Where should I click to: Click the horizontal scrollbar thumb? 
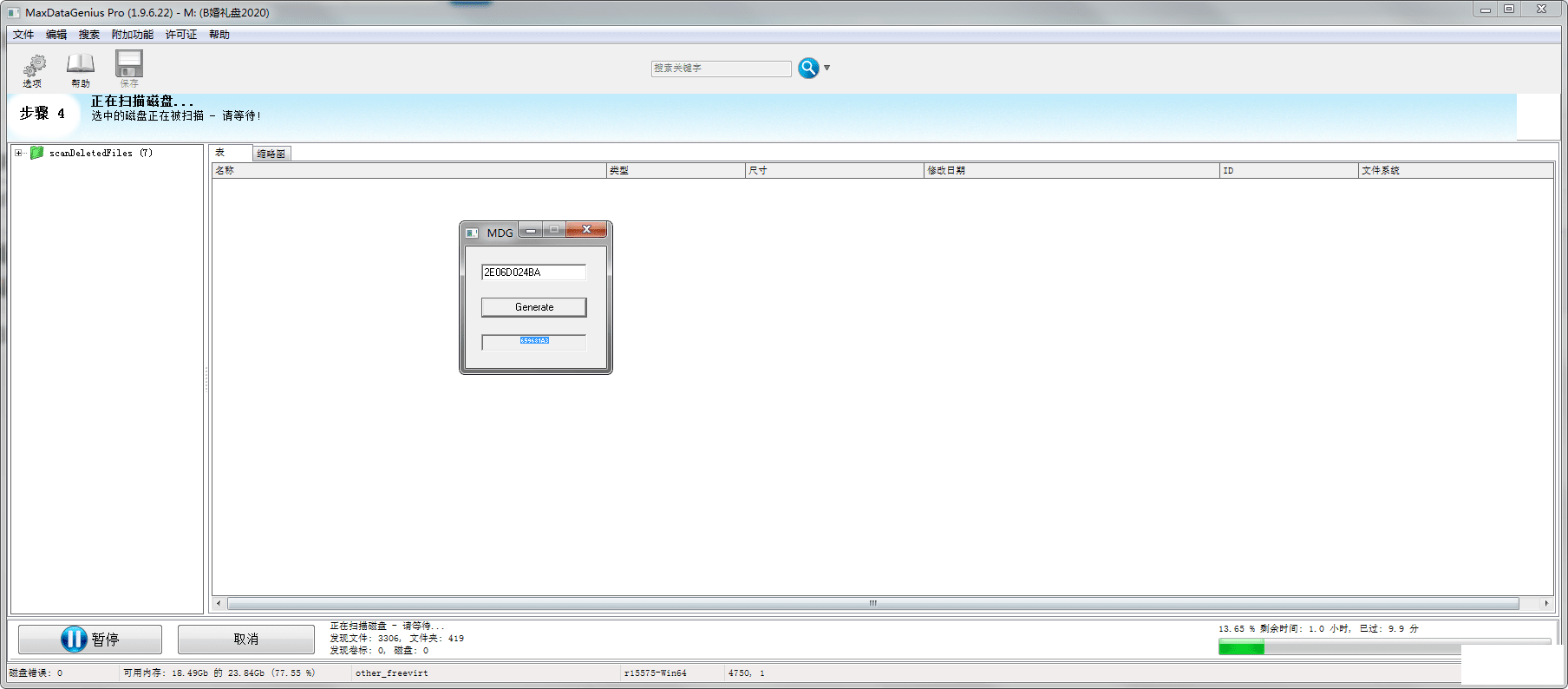pos(872,603)
